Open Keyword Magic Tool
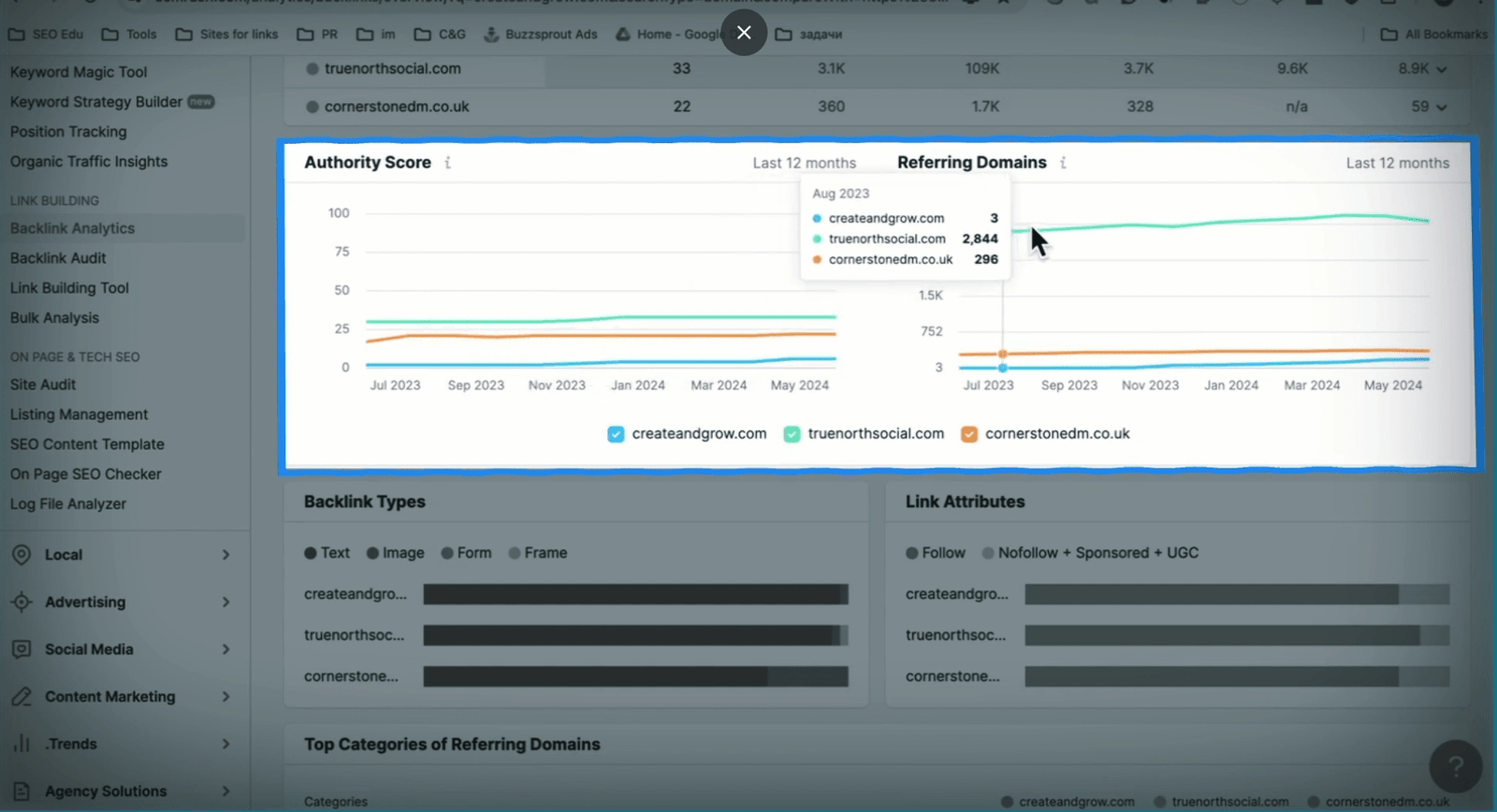Image resolution: width=1497 pixels, height=812 pixels. pyautogui.click(x=79, y=72)
